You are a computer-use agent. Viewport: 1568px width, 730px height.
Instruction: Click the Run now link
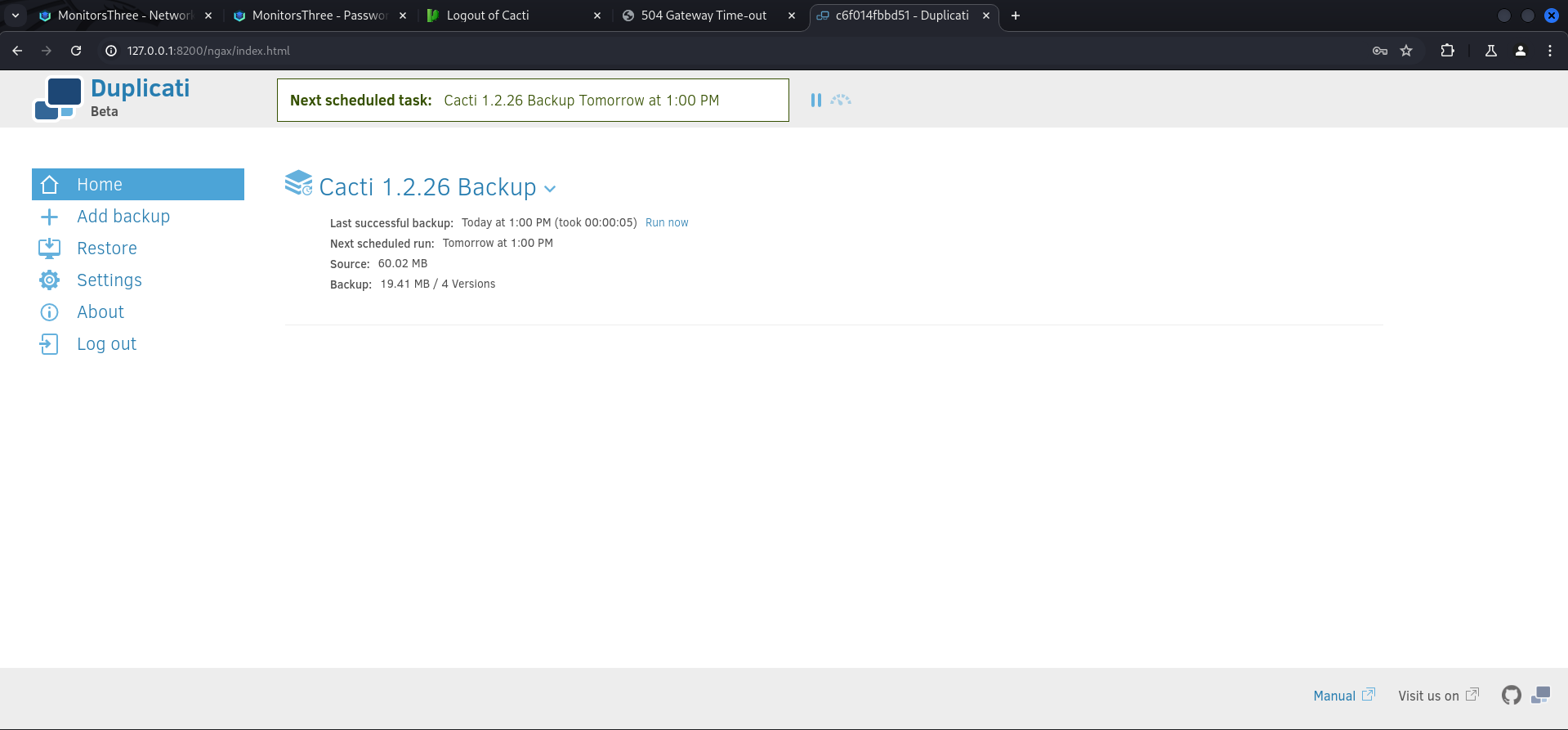click(667, 222)
